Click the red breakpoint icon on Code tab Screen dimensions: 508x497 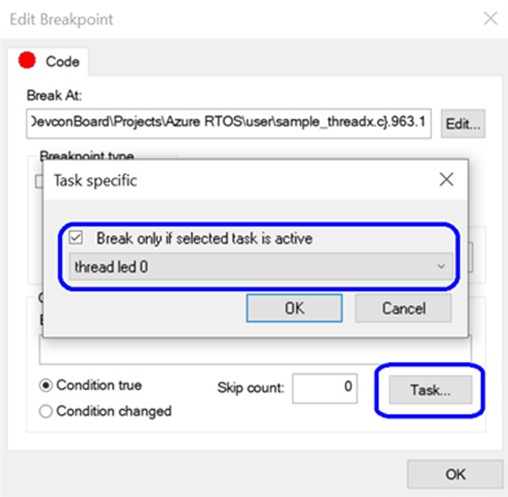(x=27, y=60)
